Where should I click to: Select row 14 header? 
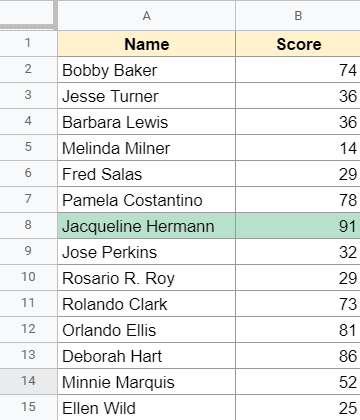28,381
